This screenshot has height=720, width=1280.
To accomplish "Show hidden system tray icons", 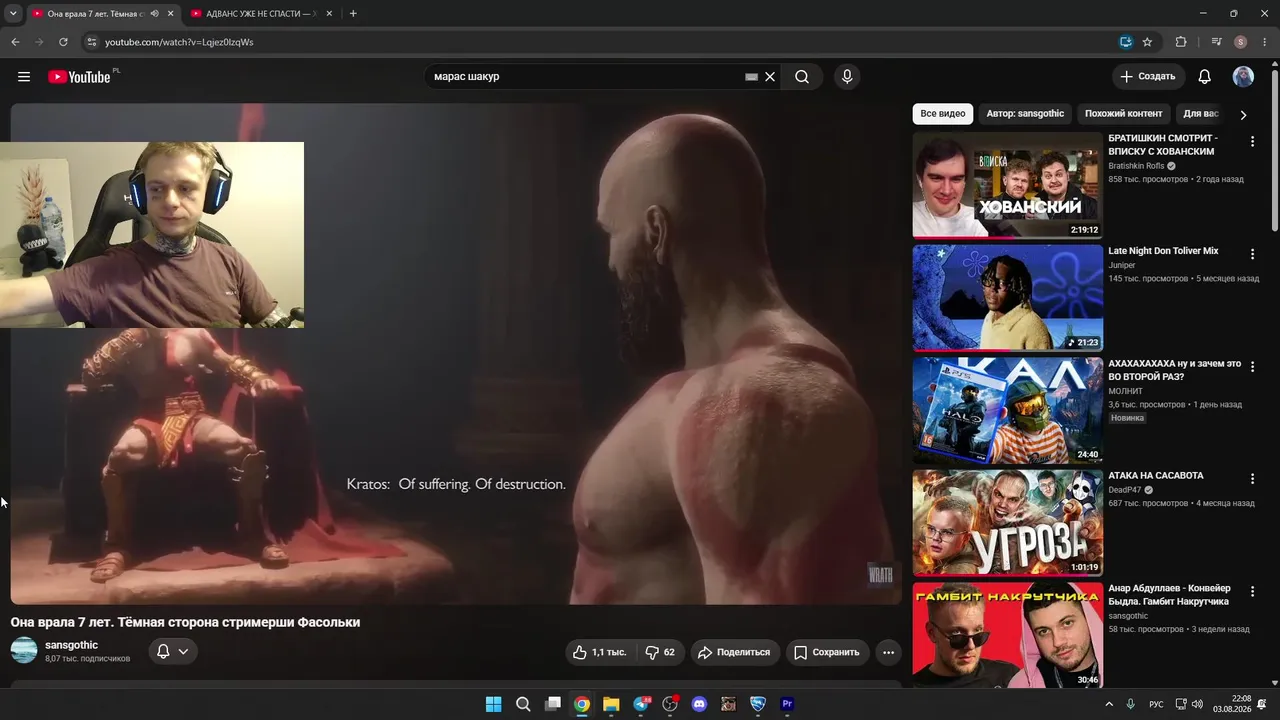I will 1108,704.
